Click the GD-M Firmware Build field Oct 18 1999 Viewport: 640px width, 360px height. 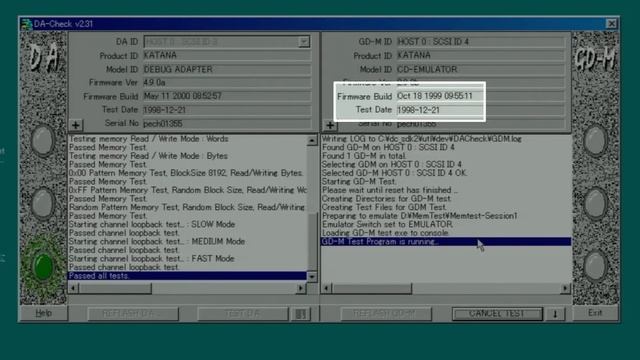481,96
